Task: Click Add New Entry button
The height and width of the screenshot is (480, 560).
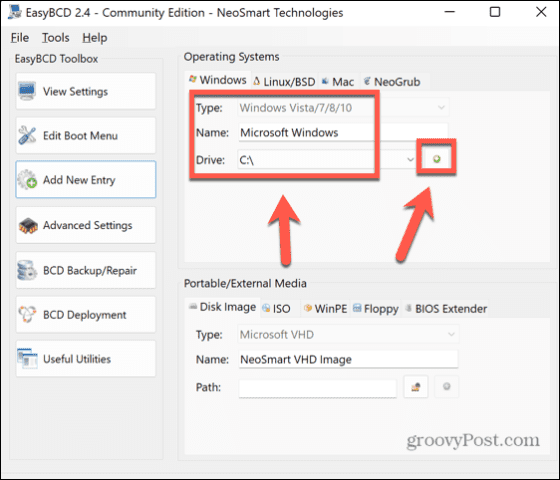Action: pos(86,179)
